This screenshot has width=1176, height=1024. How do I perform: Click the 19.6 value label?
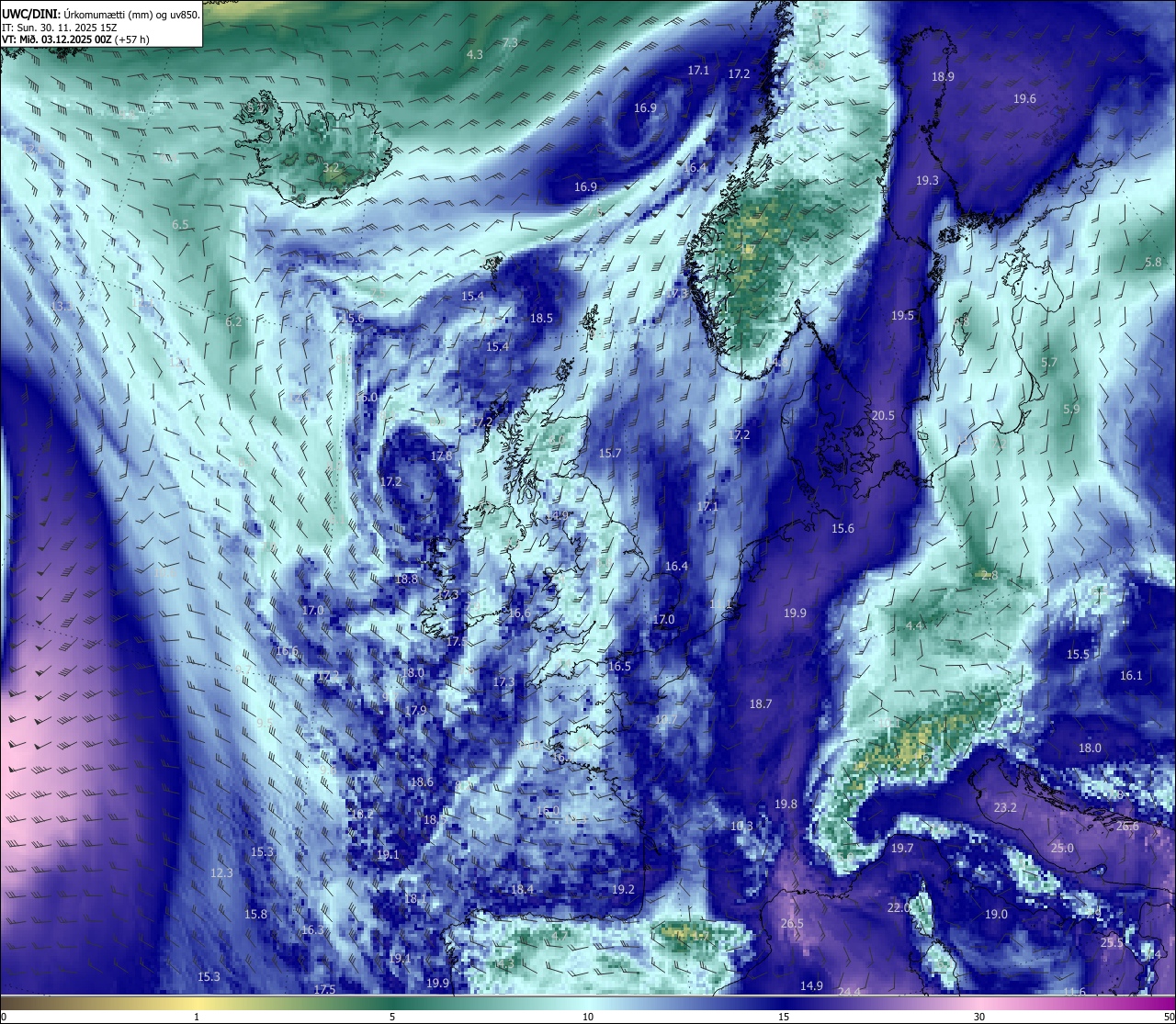pos(1024,99)
